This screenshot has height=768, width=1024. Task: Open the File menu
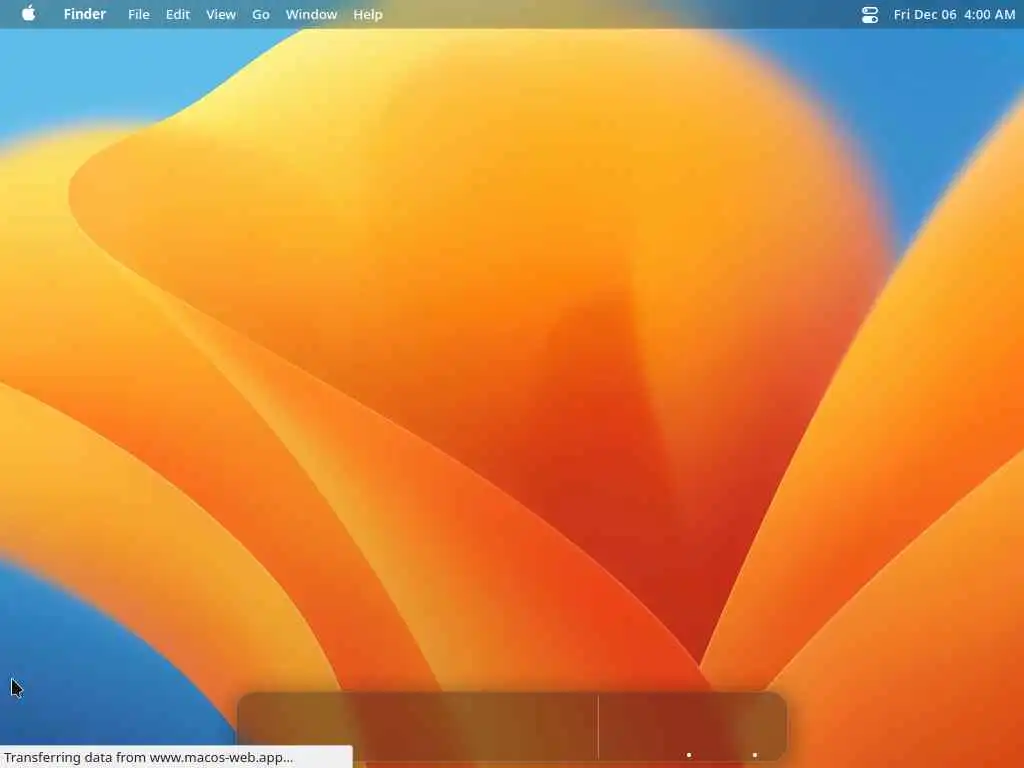pyautogui.click(x=138, y=14)
